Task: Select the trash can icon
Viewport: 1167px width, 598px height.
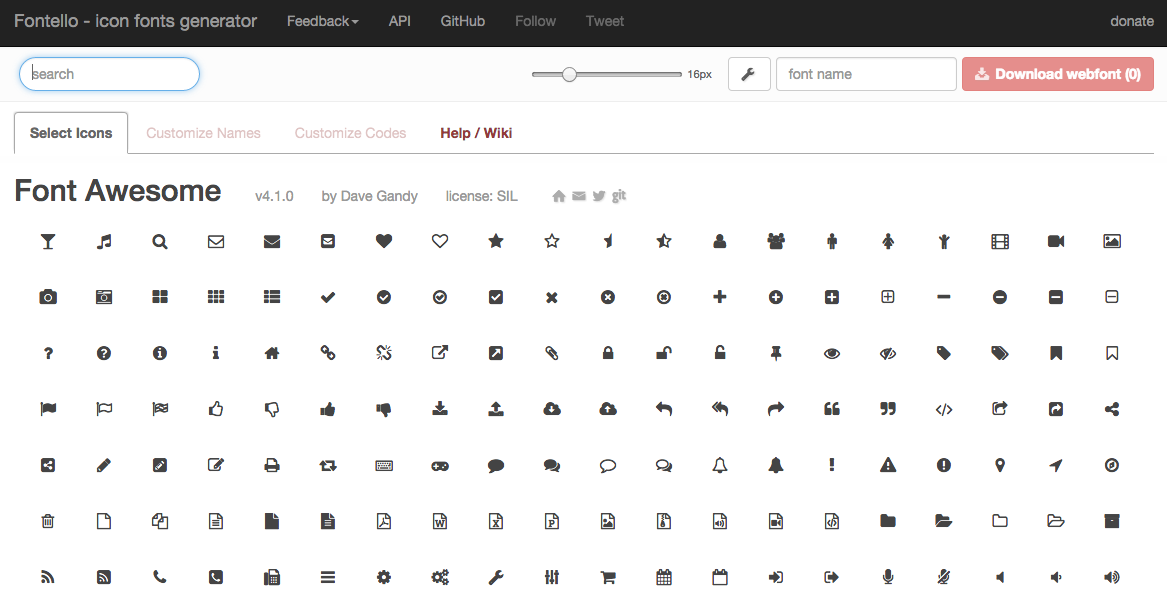Action: pos(48,520)
